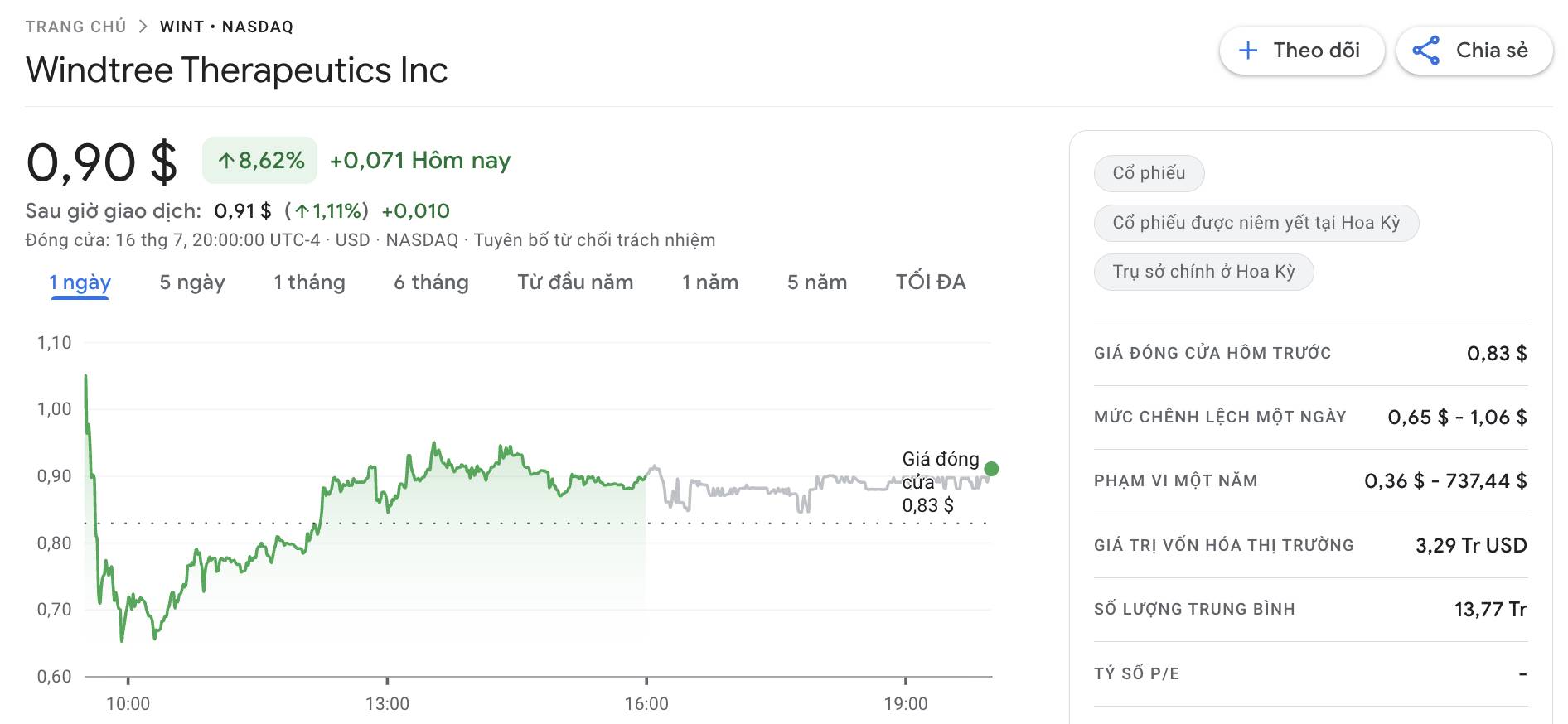This screenshot has width=1568, height=724.
Task: Click the 13:00 time axis label
Action: pos(387,704)
